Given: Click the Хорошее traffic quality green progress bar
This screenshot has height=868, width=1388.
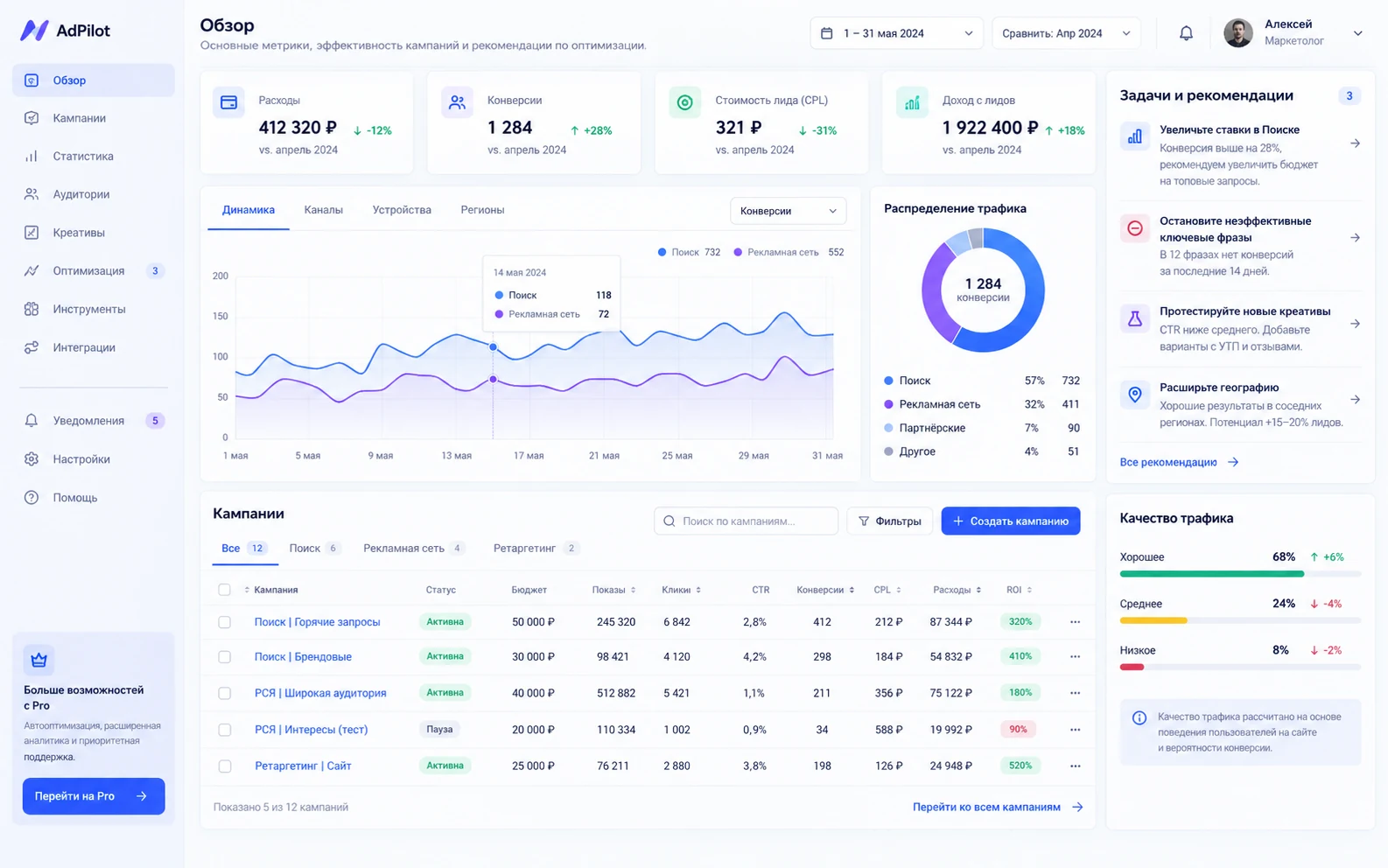Looking at the screenshot, I should [x=1211, y=574].
